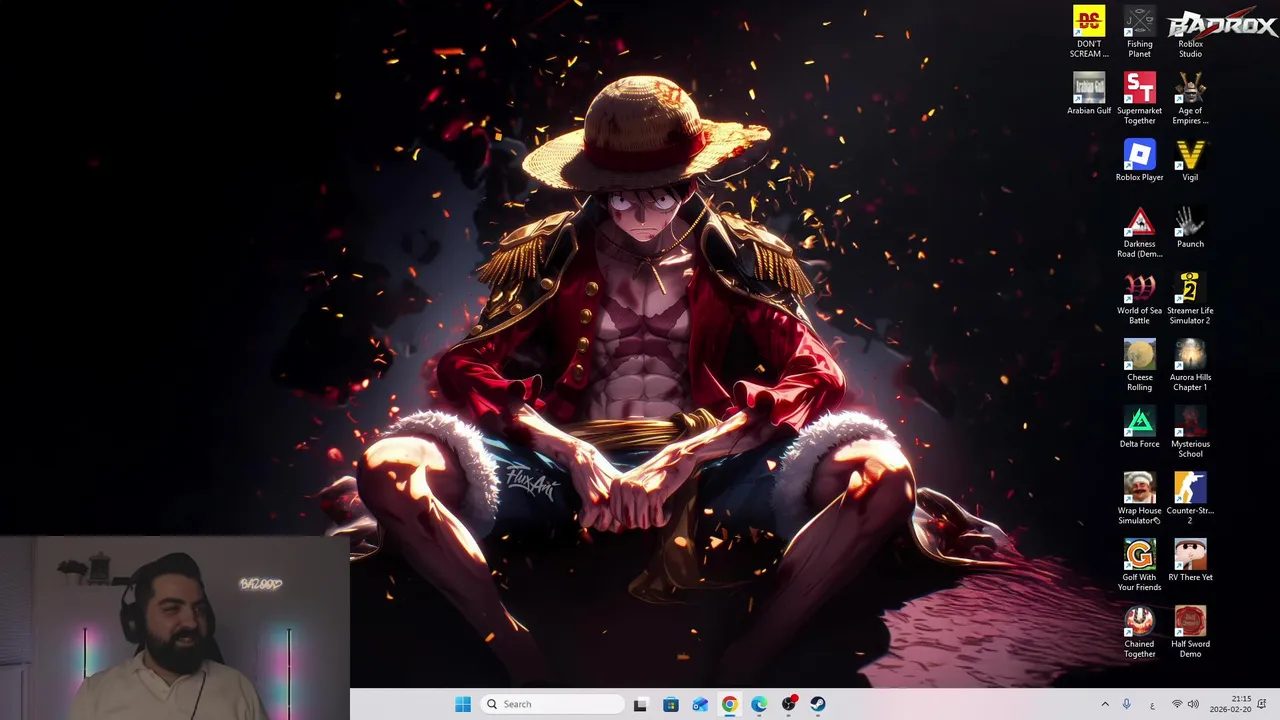Open the Windows Start menu
The width and height of the screenshot is (1280, 720).
(463, 704)
